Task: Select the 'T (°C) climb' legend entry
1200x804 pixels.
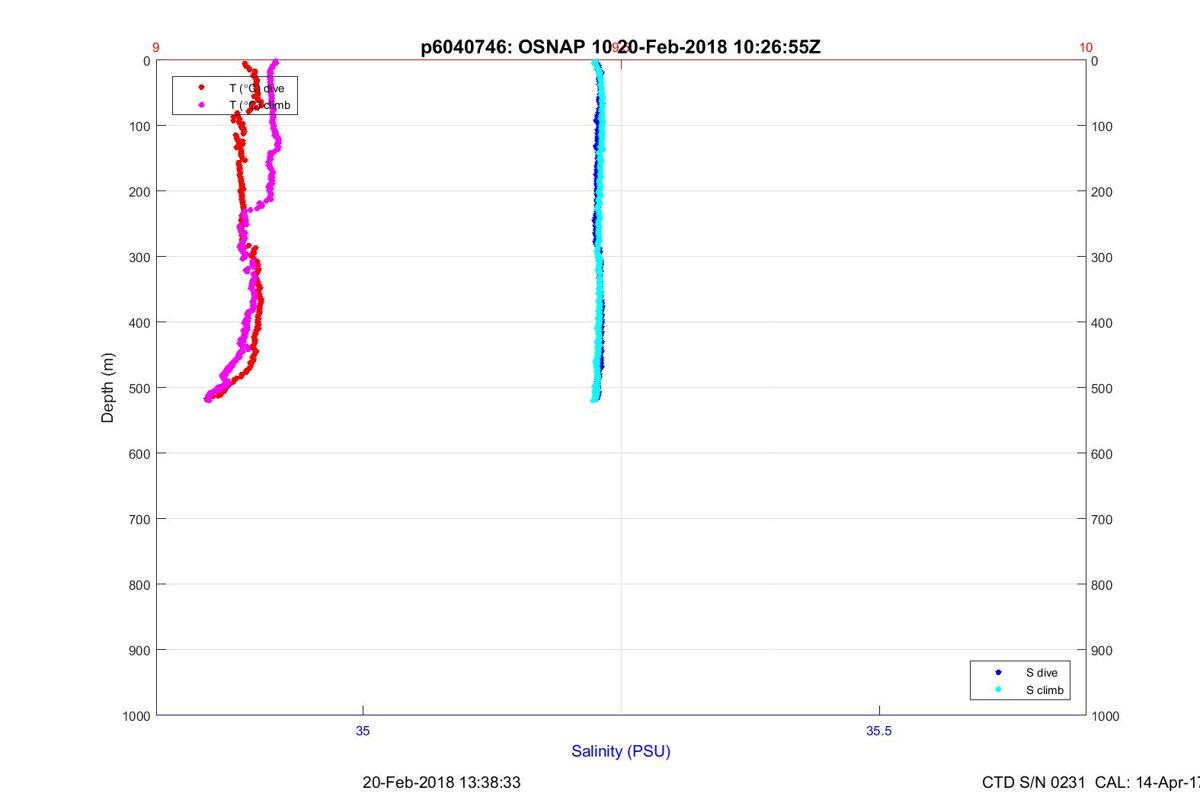Action: pyautogui.click(x=235, y=105)
